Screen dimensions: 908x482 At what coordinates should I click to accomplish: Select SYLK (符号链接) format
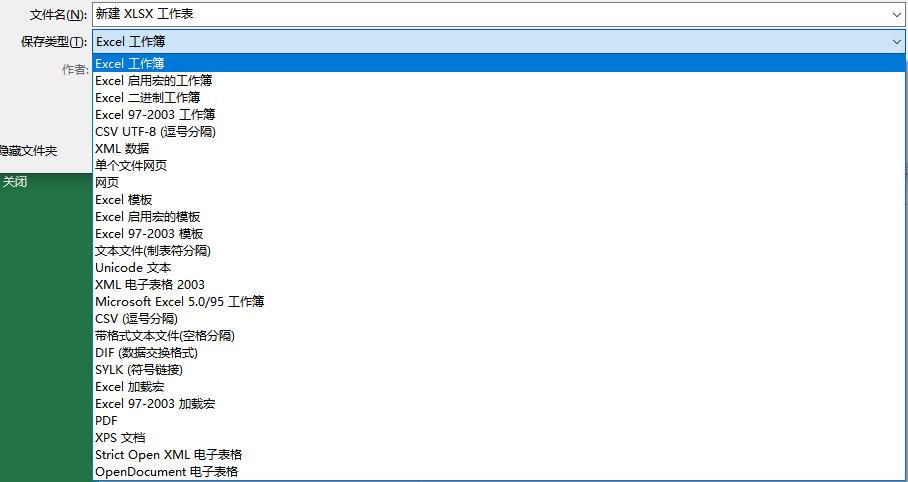[x=499, y=369]
